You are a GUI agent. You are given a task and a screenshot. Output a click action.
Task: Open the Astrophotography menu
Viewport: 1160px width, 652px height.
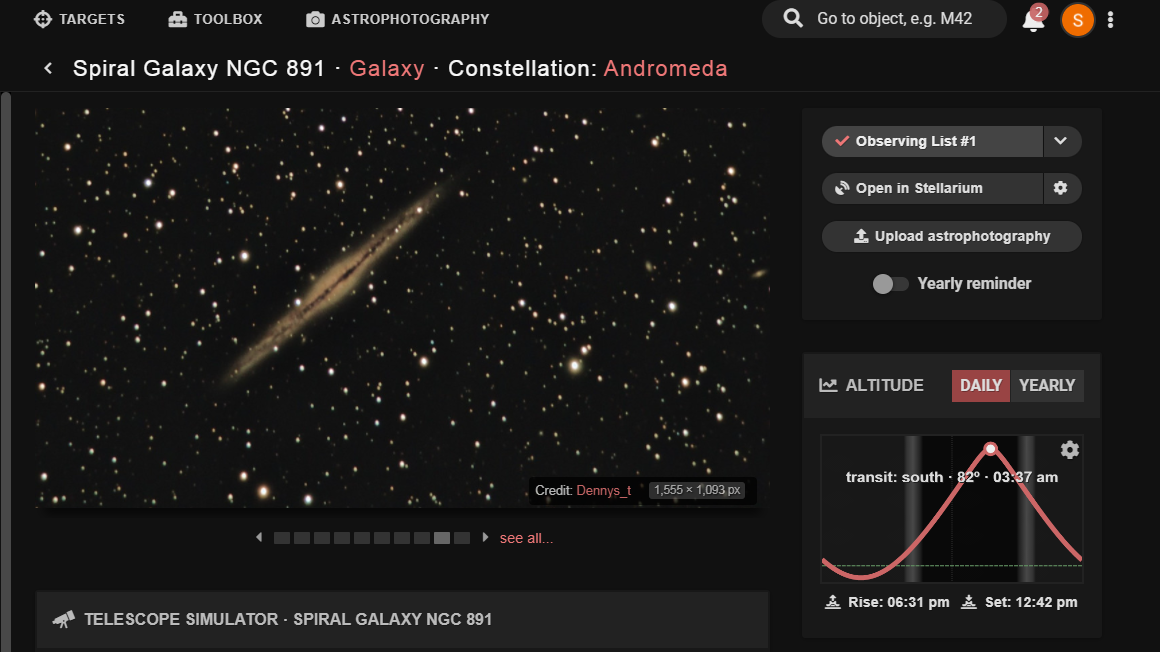(397, 19)
